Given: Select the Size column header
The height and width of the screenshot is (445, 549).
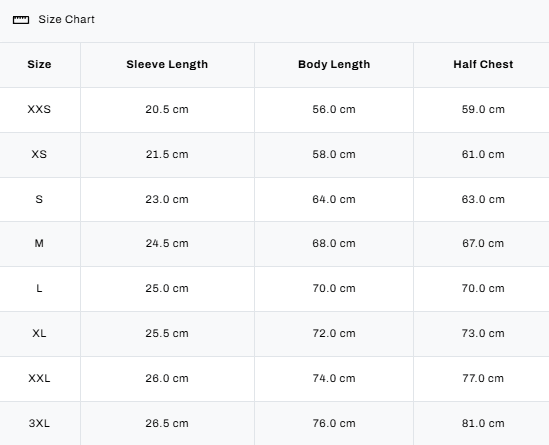Looking at the screenshot, I should pyautogui.click(x=39, y=64).
